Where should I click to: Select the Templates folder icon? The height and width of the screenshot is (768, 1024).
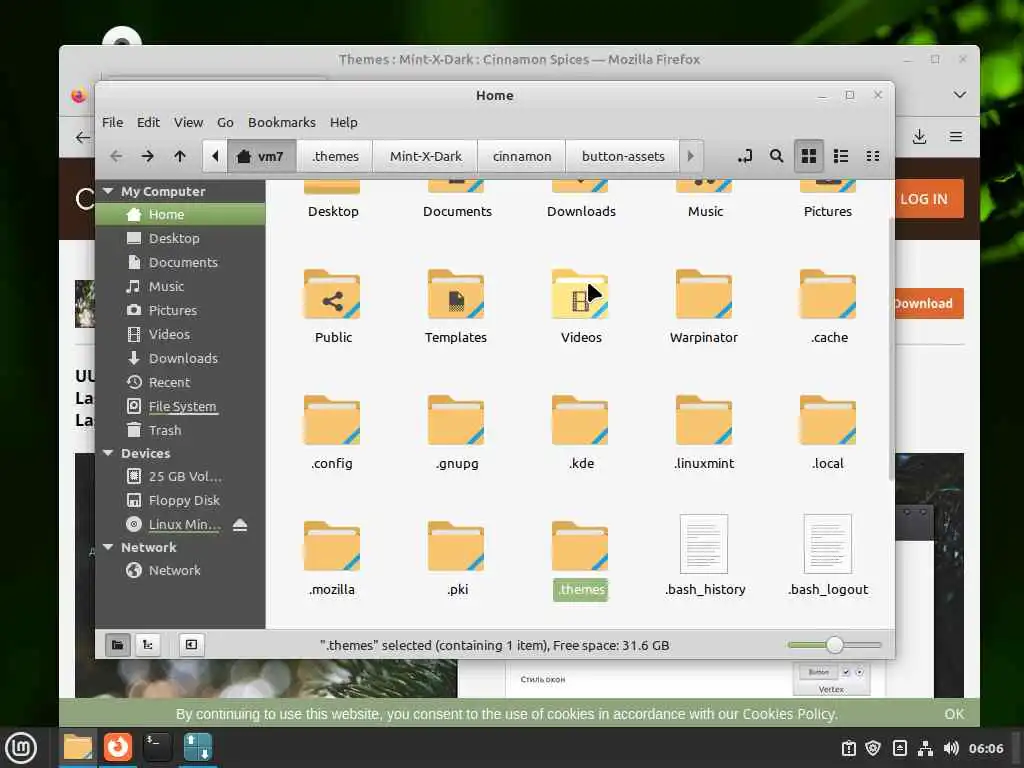point(456,295)
